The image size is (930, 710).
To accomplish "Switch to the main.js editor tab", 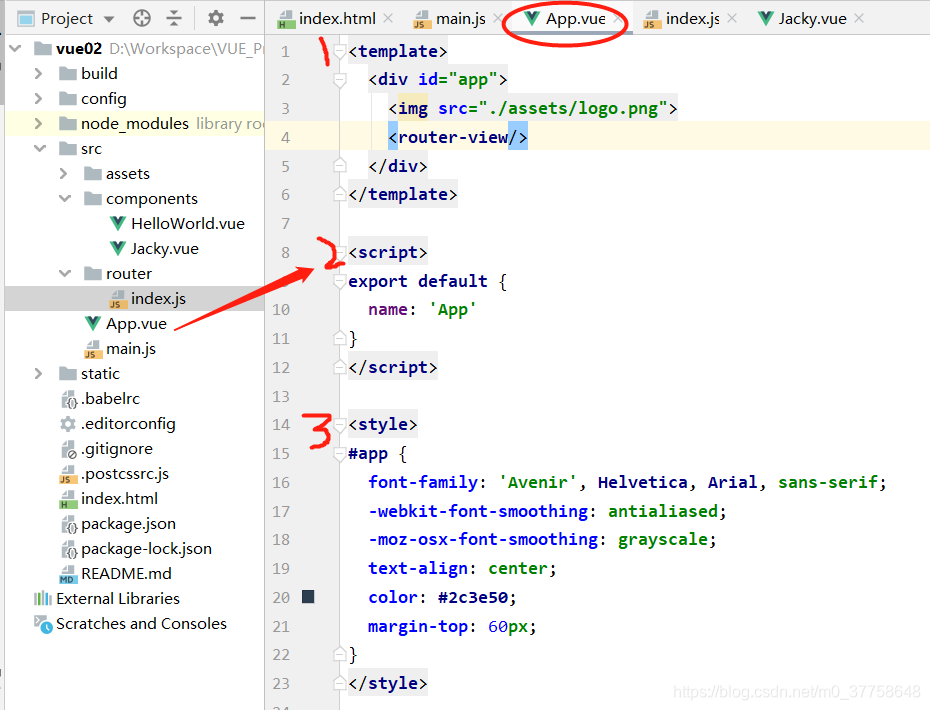I will (460, 19).
